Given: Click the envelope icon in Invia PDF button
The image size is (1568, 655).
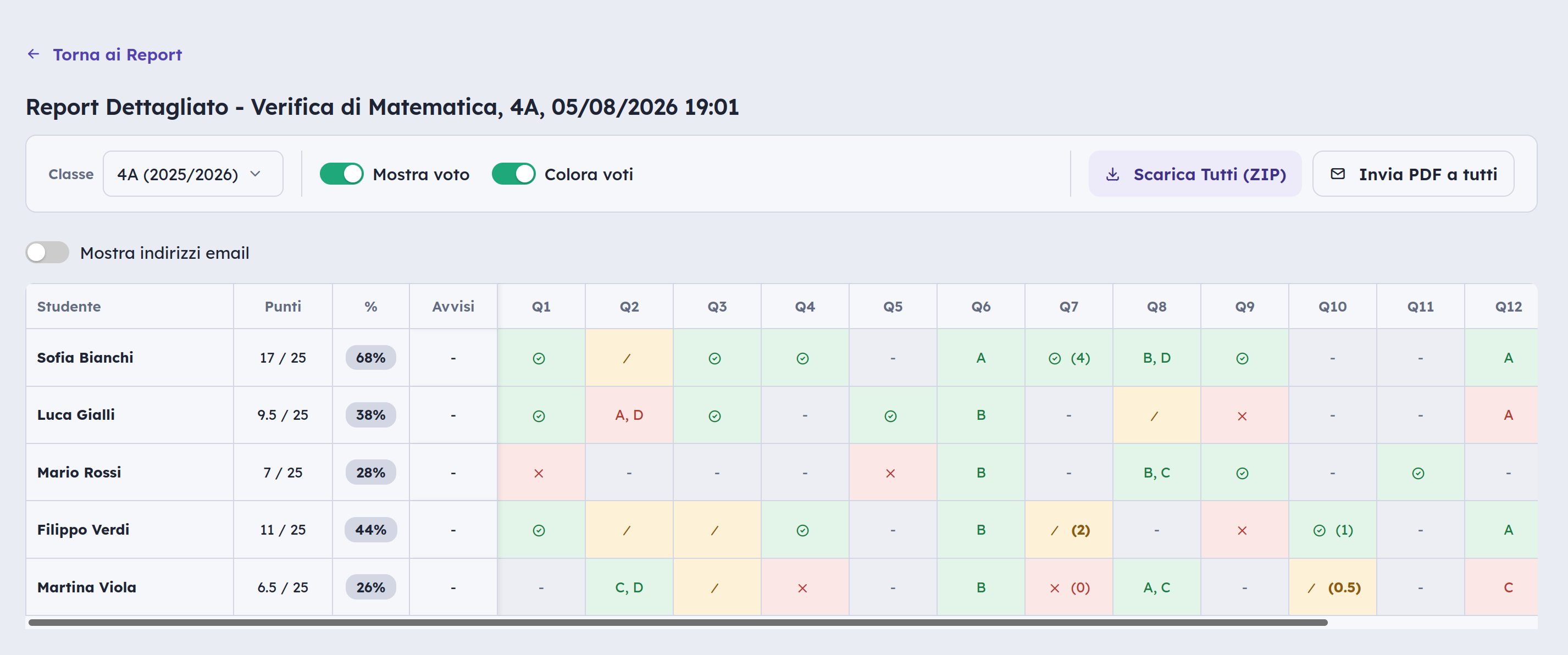Looking at the screenshot, I should point(1338,174).
